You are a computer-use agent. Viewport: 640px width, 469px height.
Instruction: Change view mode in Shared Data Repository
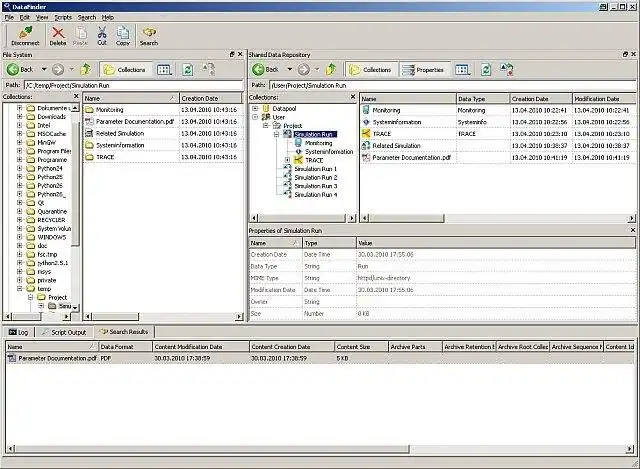tap(462, 70)
